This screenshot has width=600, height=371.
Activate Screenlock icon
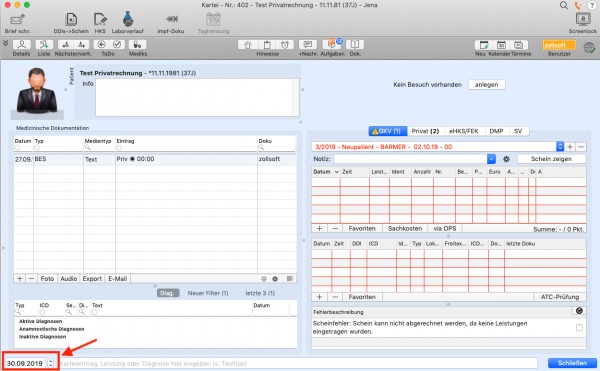tap(583, 19)
